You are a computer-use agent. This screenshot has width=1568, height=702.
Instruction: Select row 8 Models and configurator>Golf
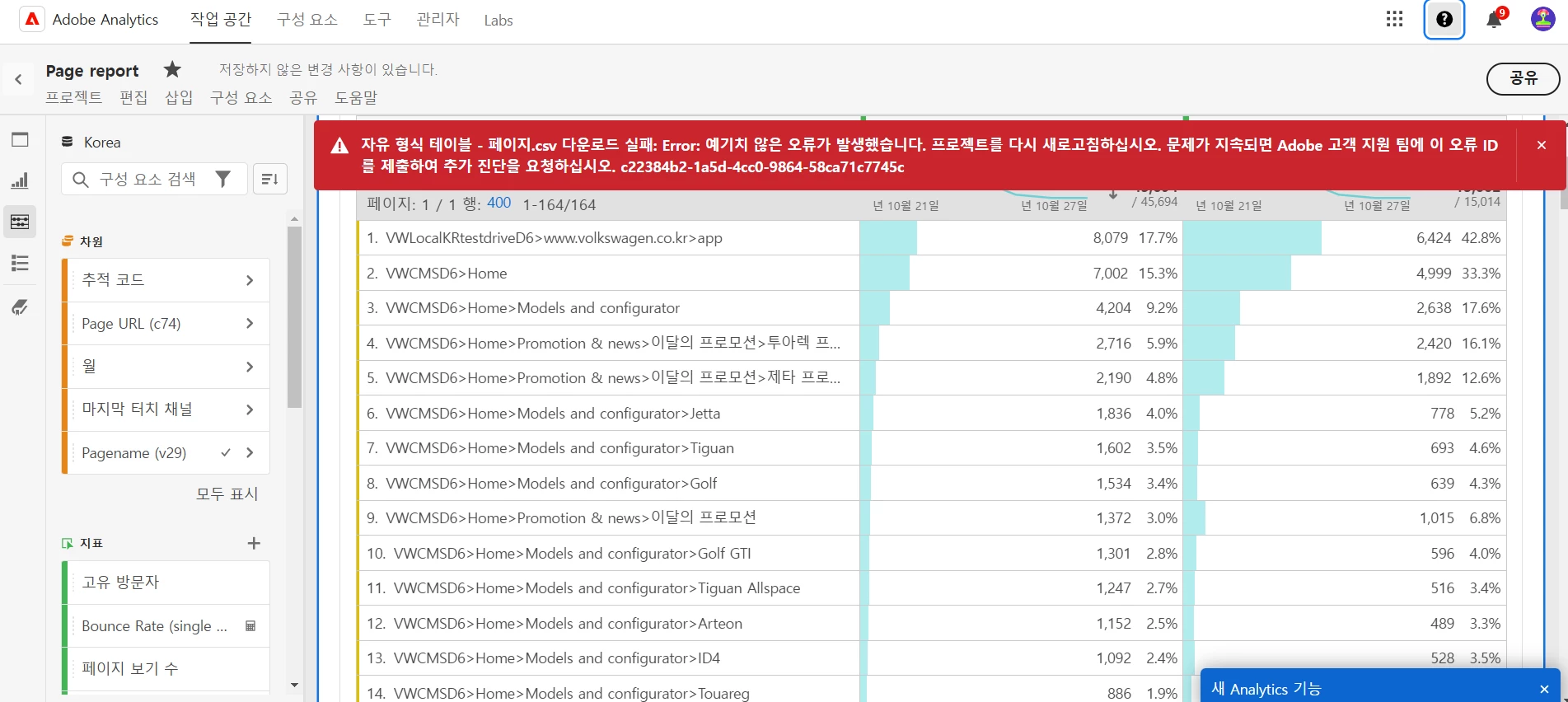click(x=608, y=484)
